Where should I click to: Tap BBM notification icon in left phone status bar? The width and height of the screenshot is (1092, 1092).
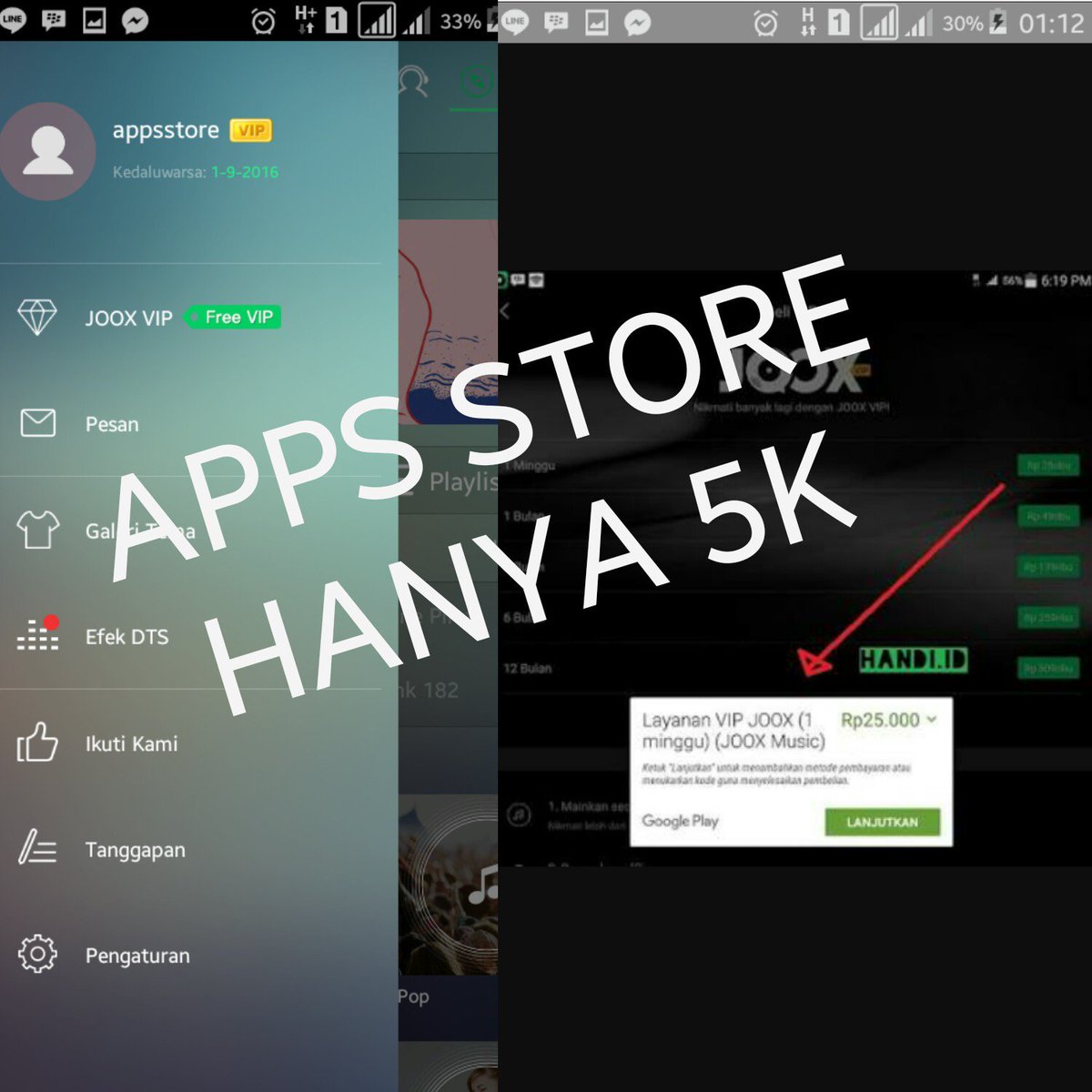(x=54, y=20)
